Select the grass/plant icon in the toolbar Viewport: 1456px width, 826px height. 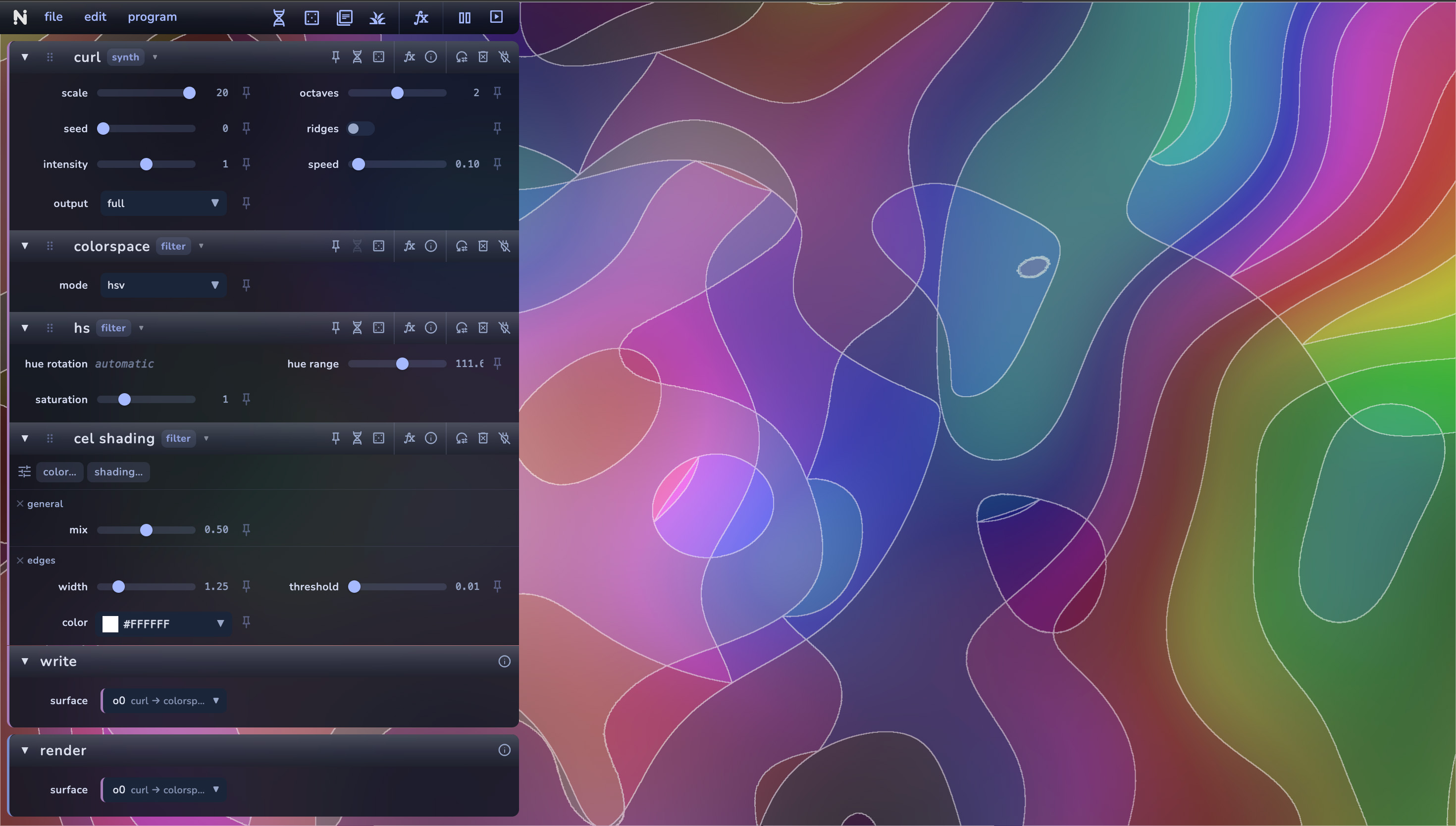pos(377,18)
